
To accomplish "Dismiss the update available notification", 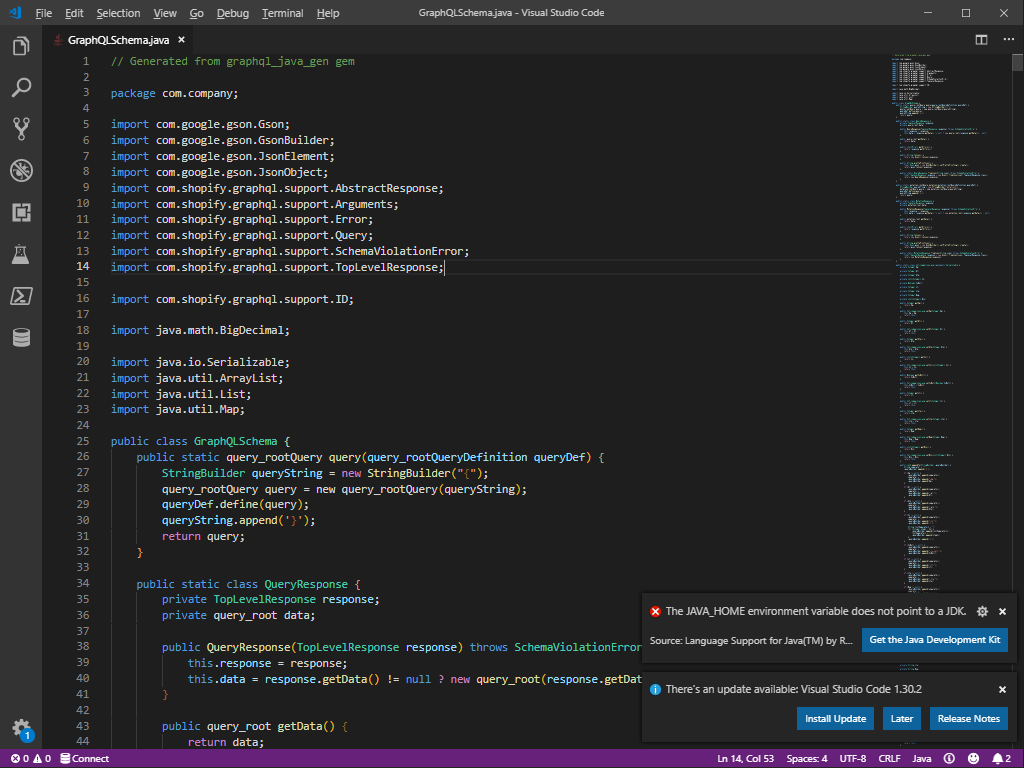I will (x=1002, y=689).
